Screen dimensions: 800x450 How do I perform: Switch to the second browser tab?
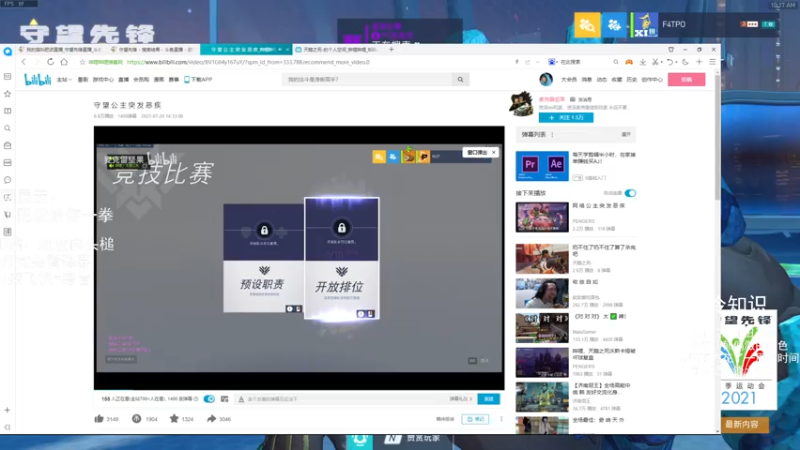(x=152, y=49)
